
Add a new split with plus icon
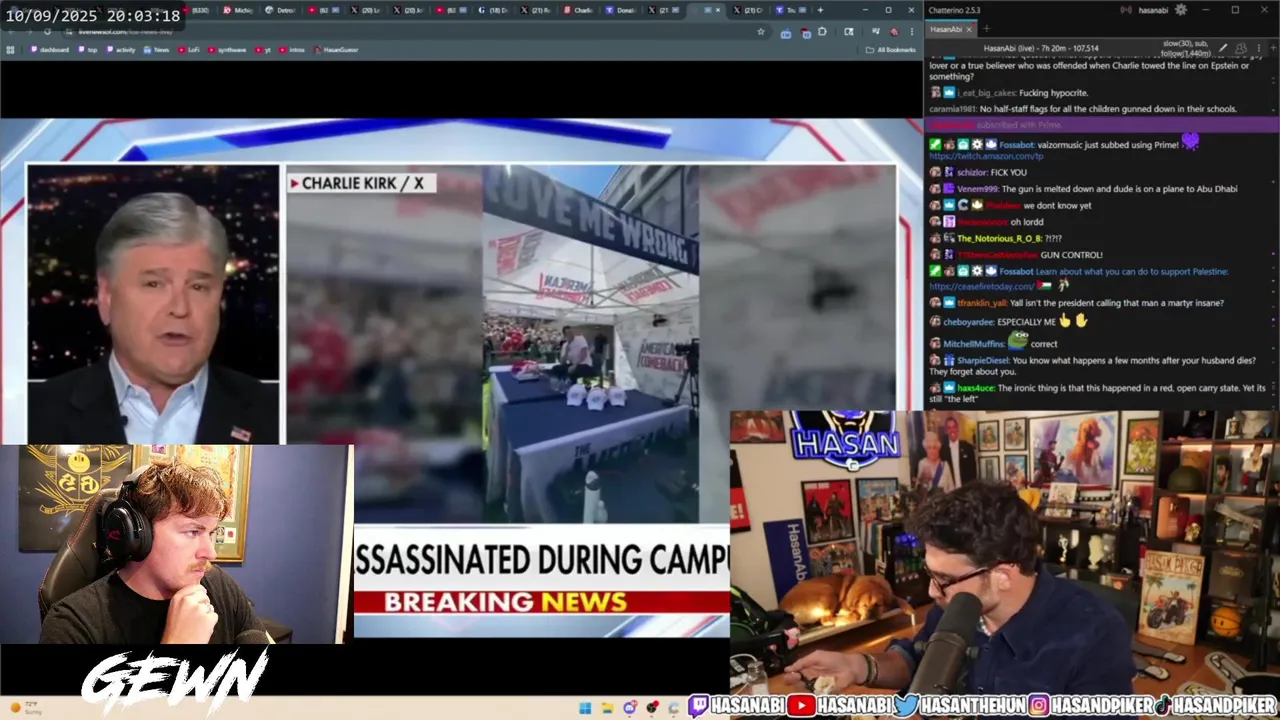click(x=1271, y=48)
